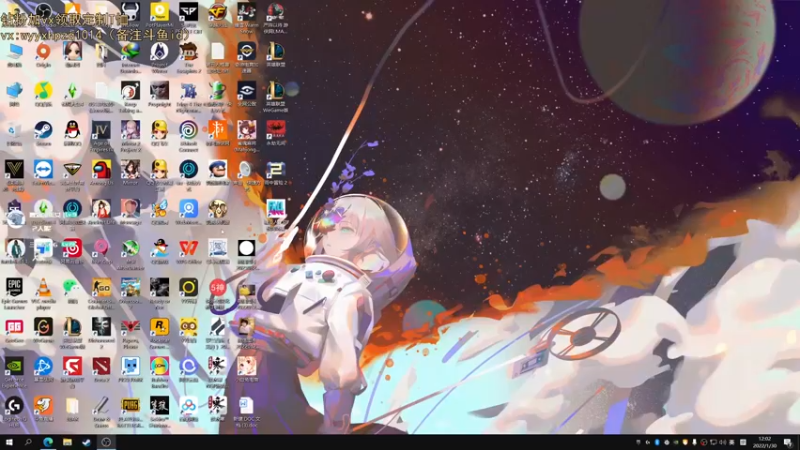Launch Epic Games Launcher from desktop
800x450 pixels.
[14, 287]
